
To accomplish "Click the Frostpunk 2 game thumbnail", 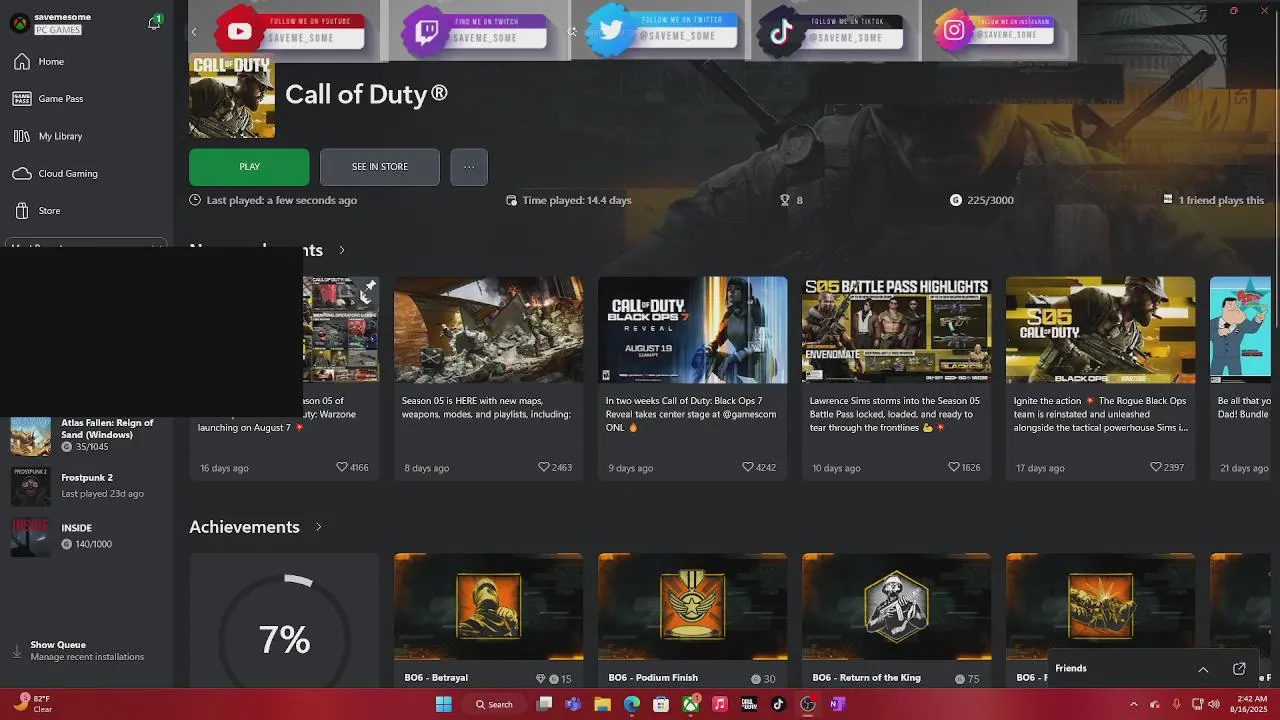I will (30, 486).
